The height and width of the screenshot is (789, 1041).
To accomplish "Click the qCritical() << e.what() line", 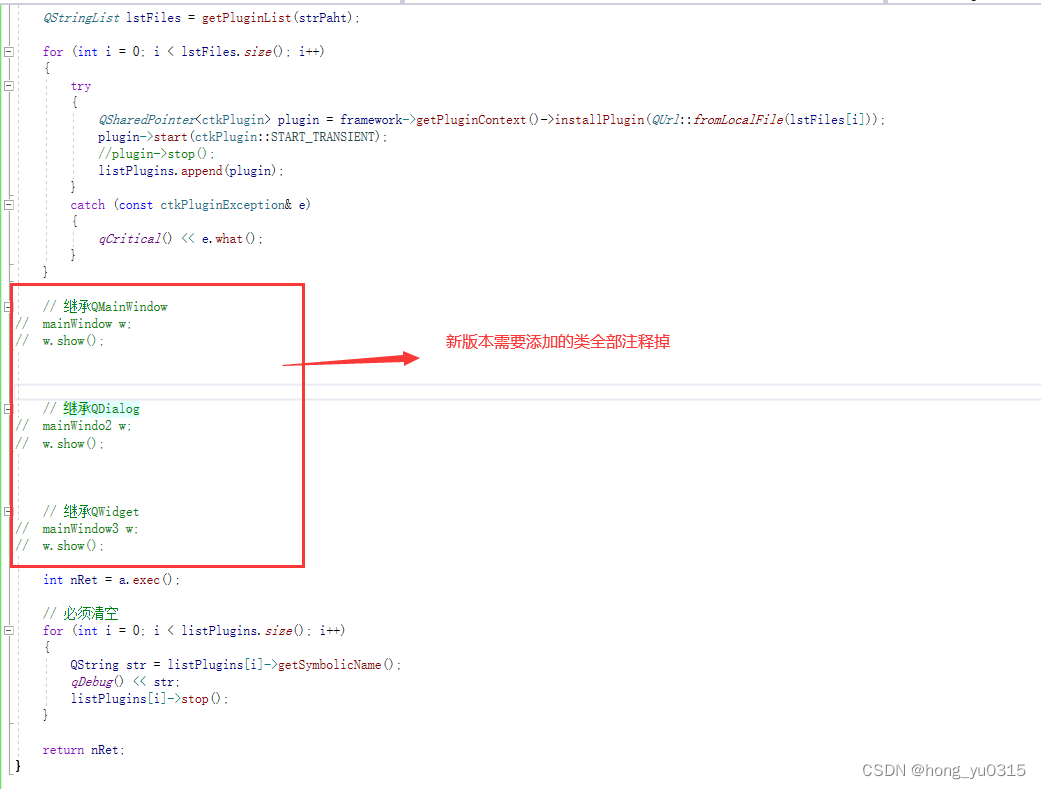I will (x=181, y=239).
